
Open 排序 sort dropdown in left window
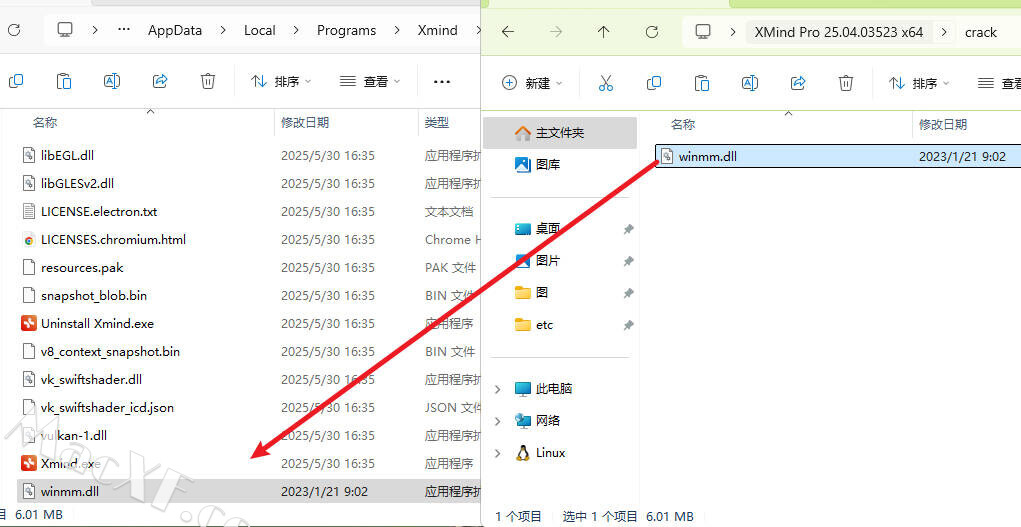[281, 81]
